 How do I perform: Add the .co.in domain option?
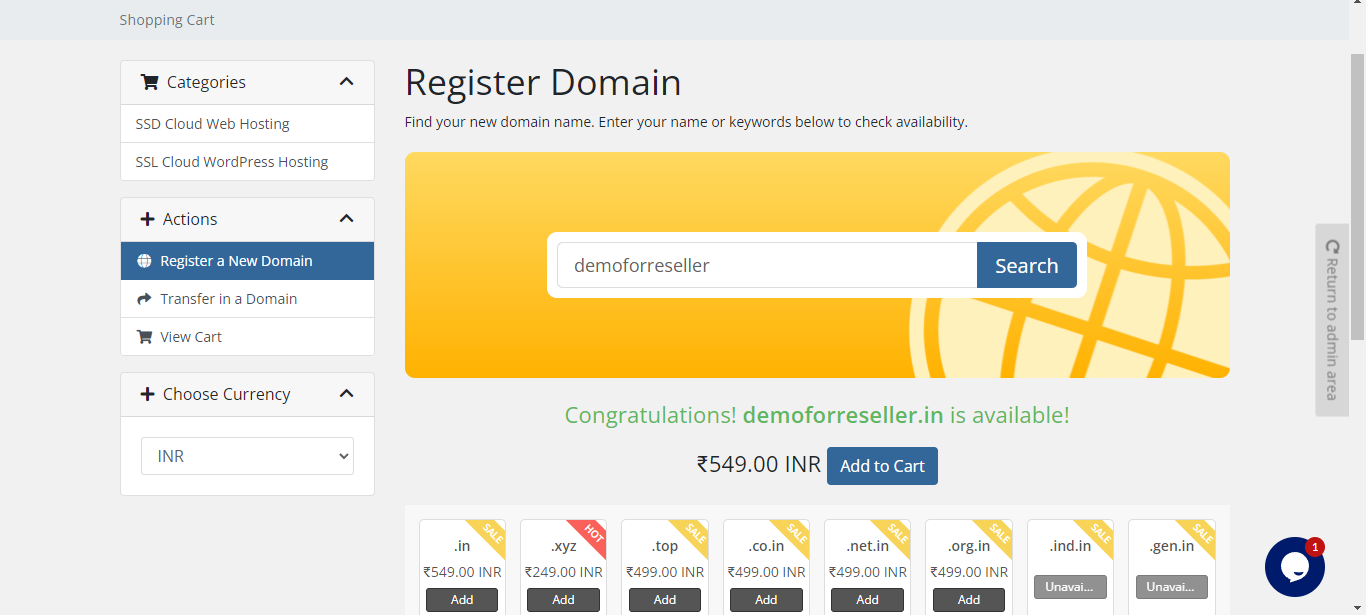tap(766, 600)
